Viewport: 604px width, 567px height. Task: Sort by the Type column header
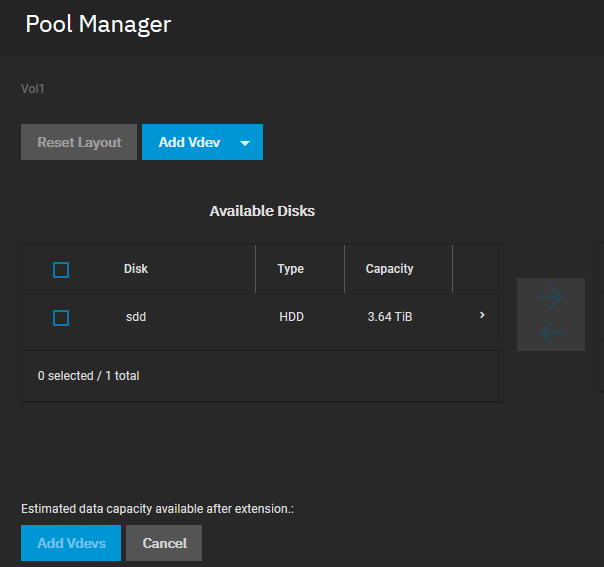point(291,269)
